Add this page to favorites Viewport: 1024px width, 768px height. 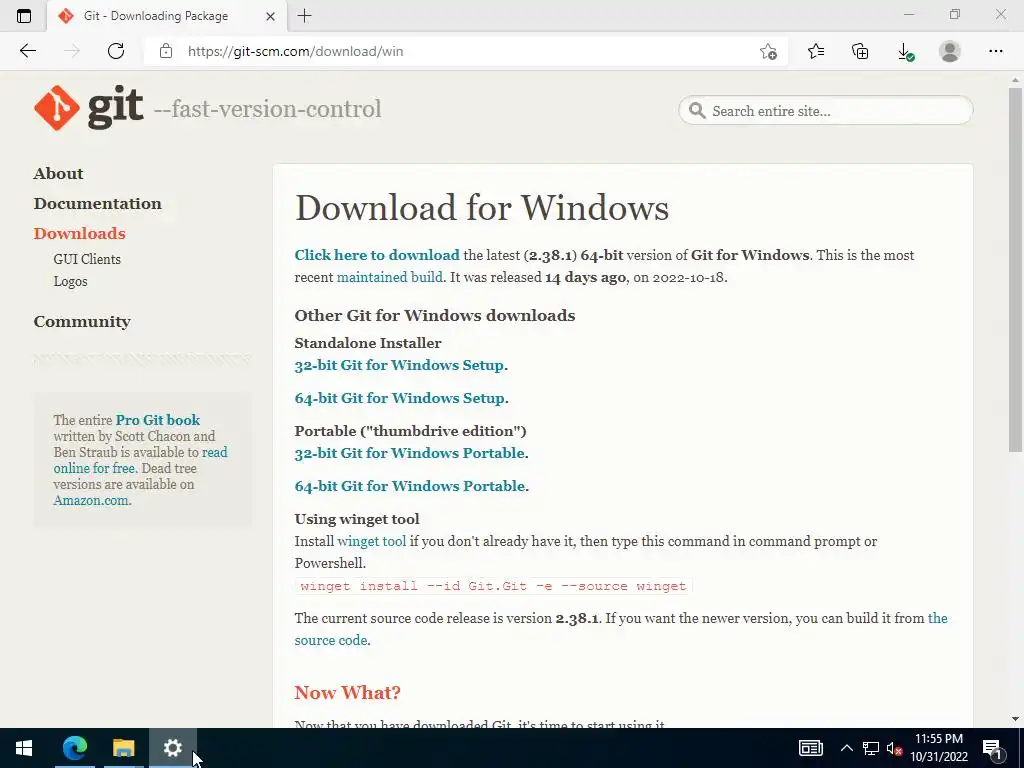pos(768,52)
